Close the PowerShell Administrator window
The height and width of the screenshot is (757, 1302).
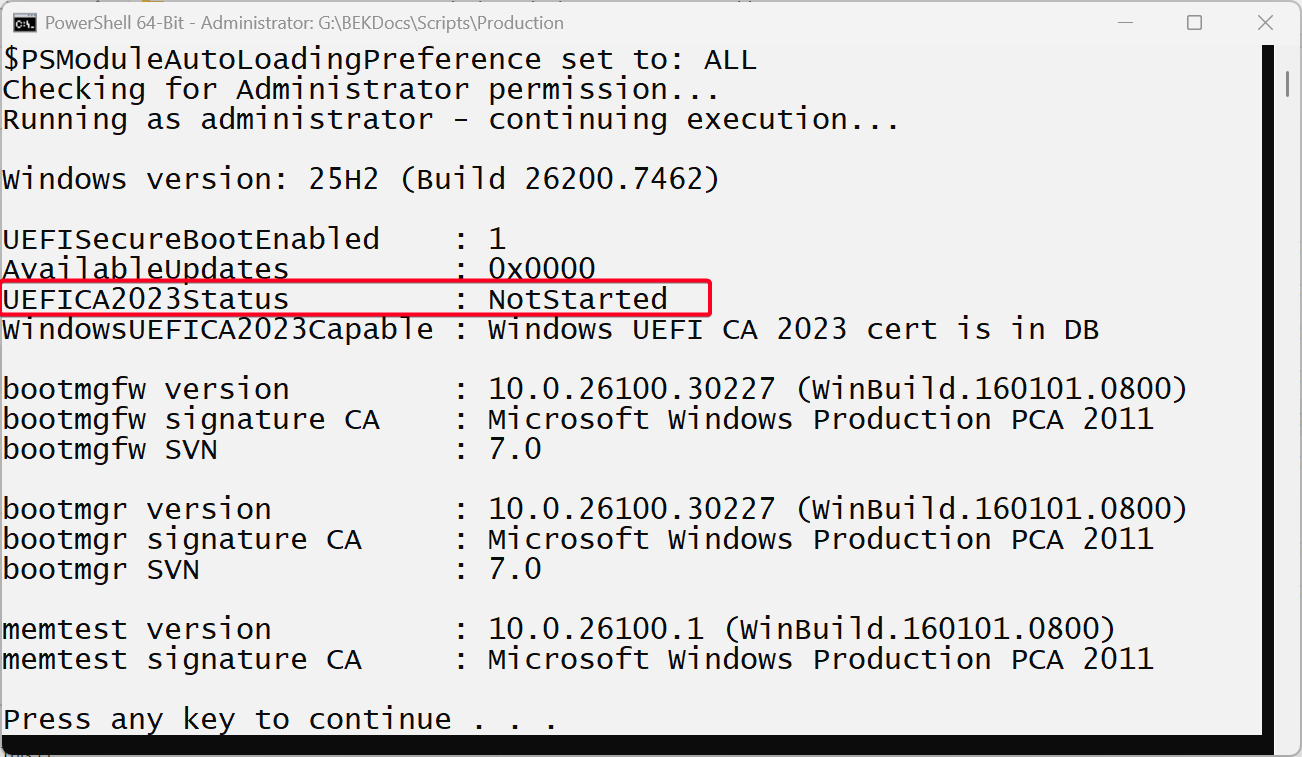[x=1265, y=22]
